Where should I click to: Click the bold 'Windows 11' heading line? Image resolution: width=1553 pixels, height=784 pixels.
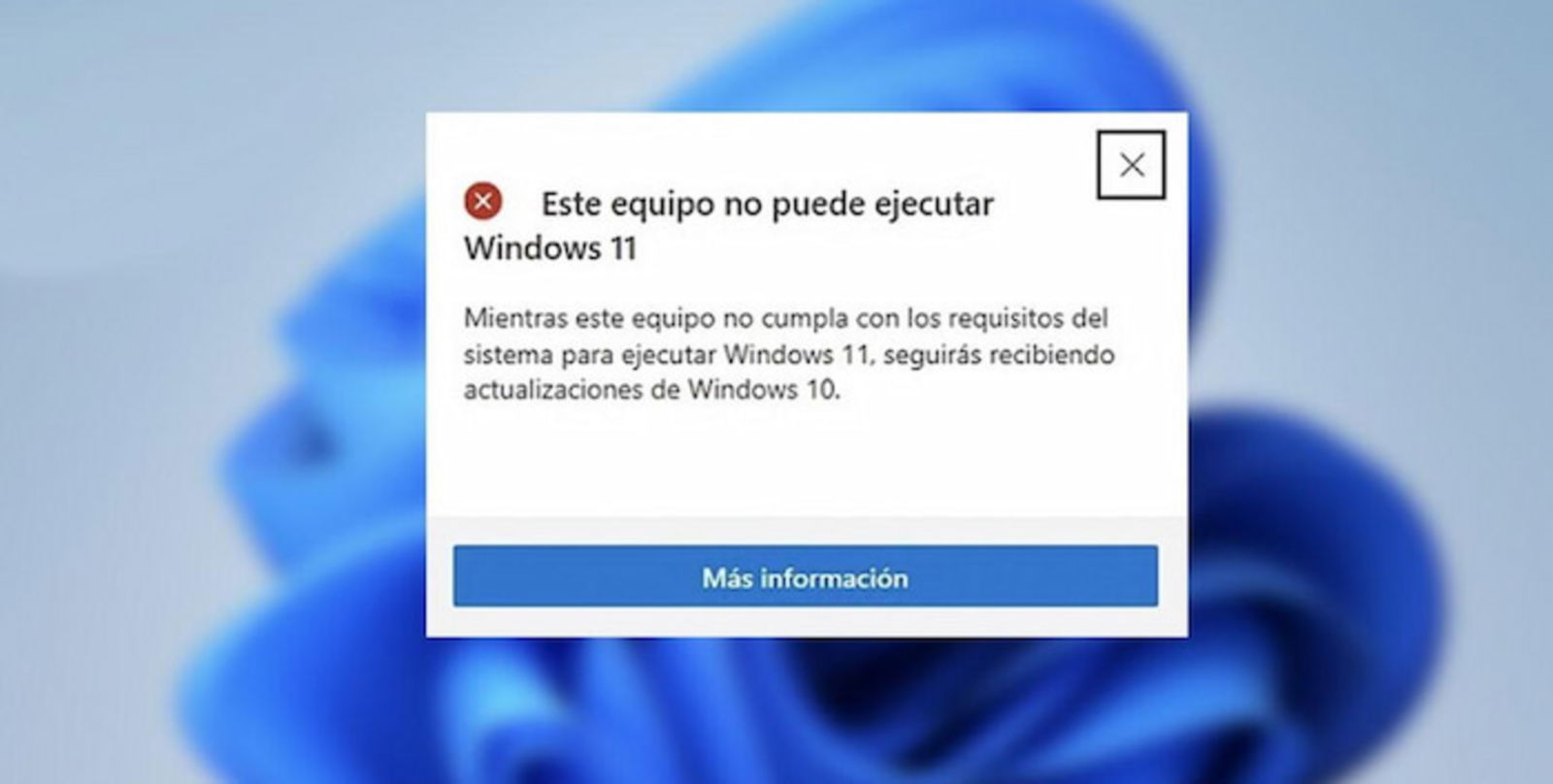point(550,247)
